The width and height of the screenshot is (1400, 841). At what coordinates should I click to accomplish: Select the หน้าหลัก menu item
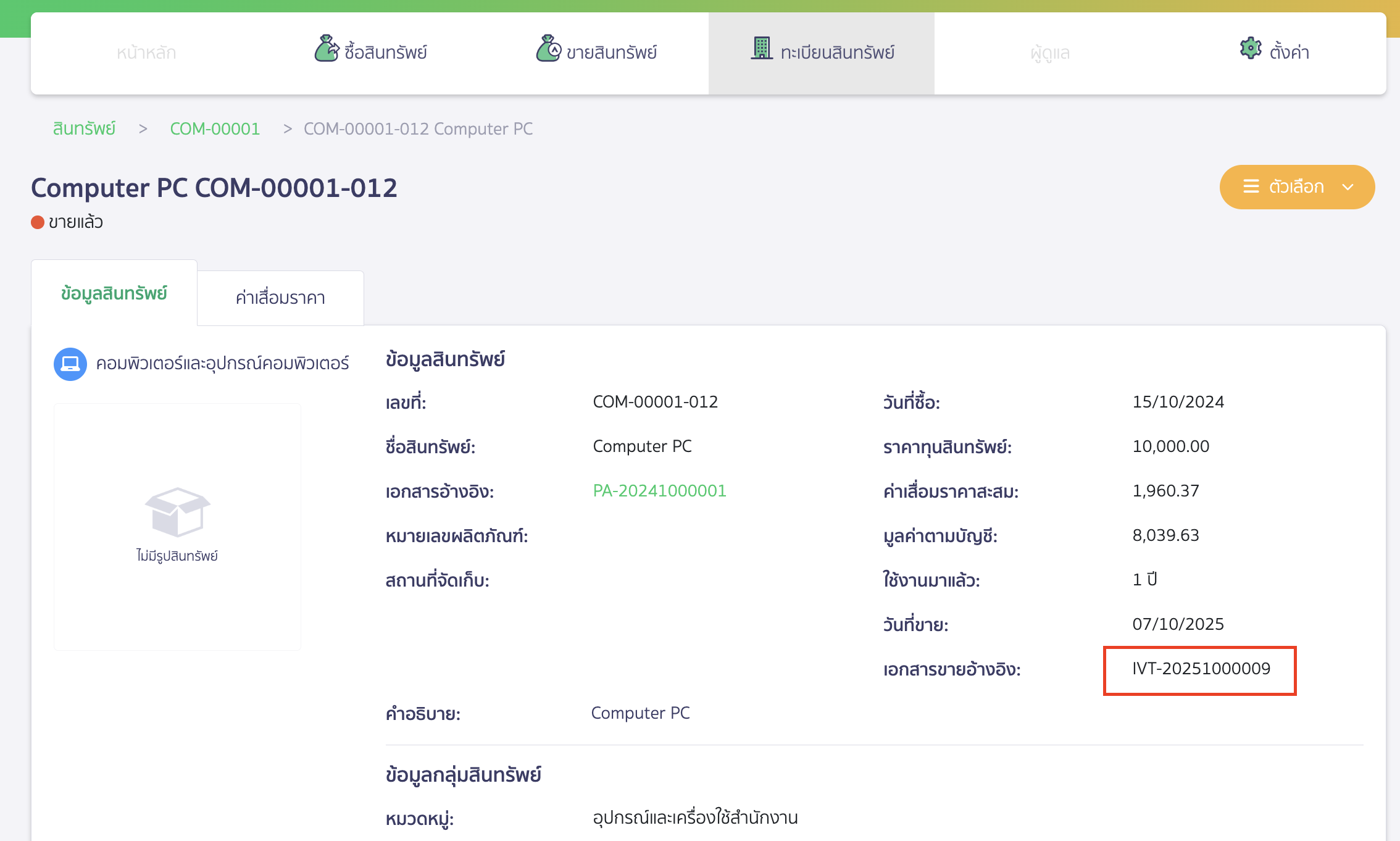(x=145, y=52)
